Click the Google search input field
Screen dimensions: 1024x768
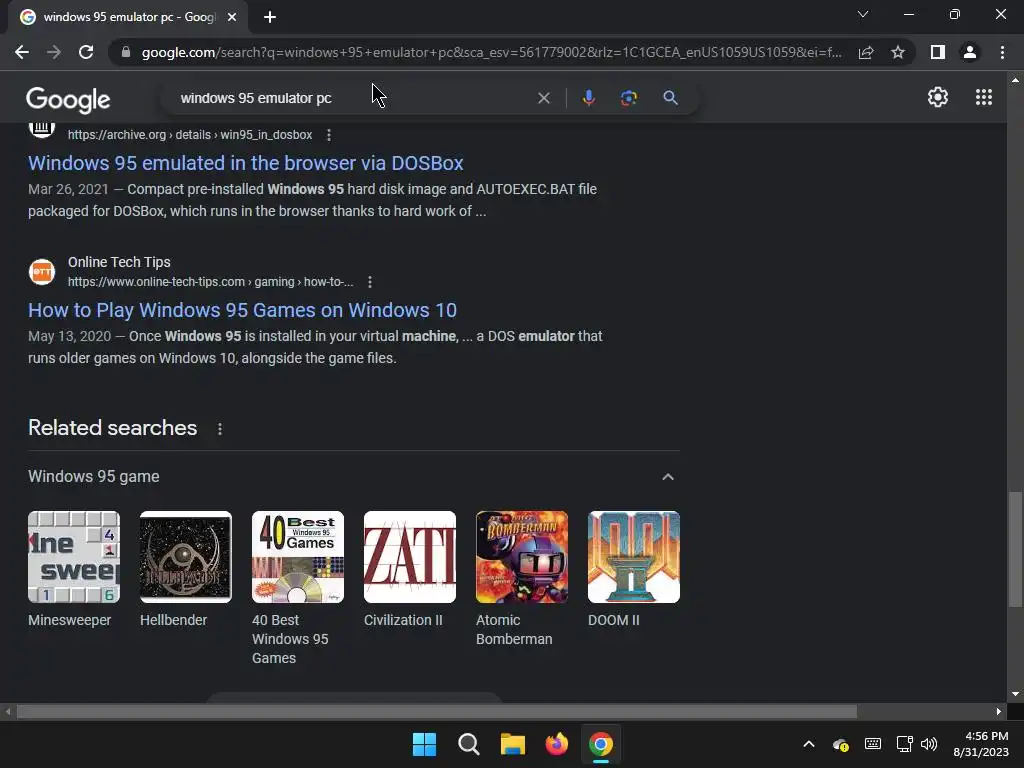(x=353, y=98)
